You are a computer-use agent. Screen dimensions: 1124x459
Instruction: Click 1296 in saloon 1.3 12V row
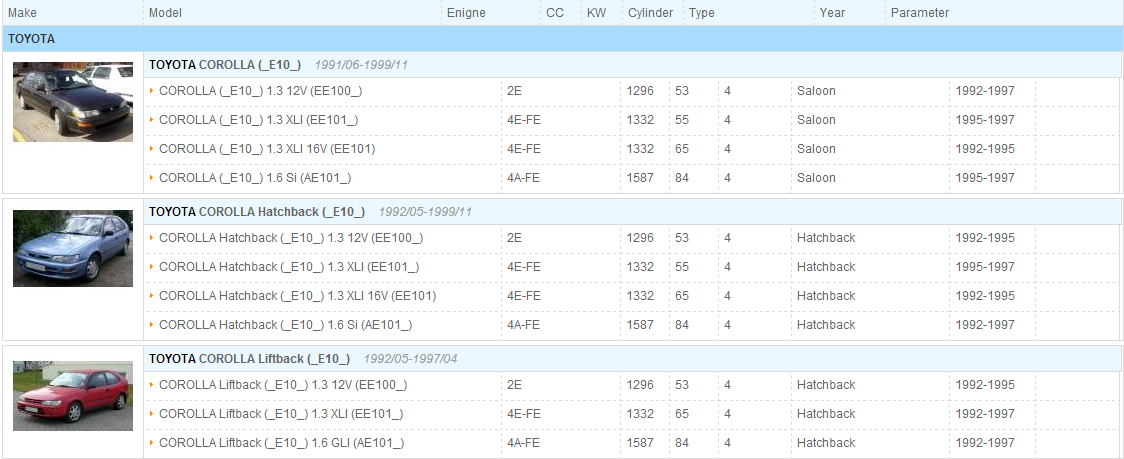[x=640, y=91]
